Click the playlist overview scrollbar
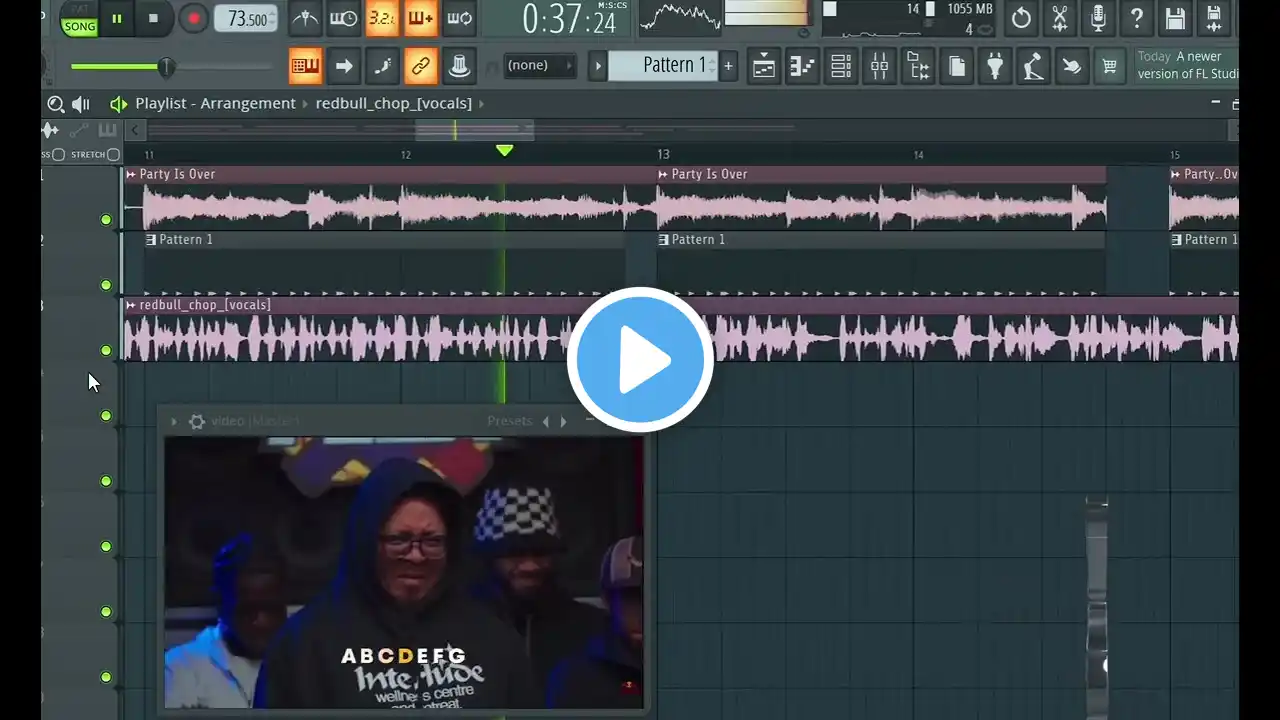1280x720 pixels. pos(474,130)
